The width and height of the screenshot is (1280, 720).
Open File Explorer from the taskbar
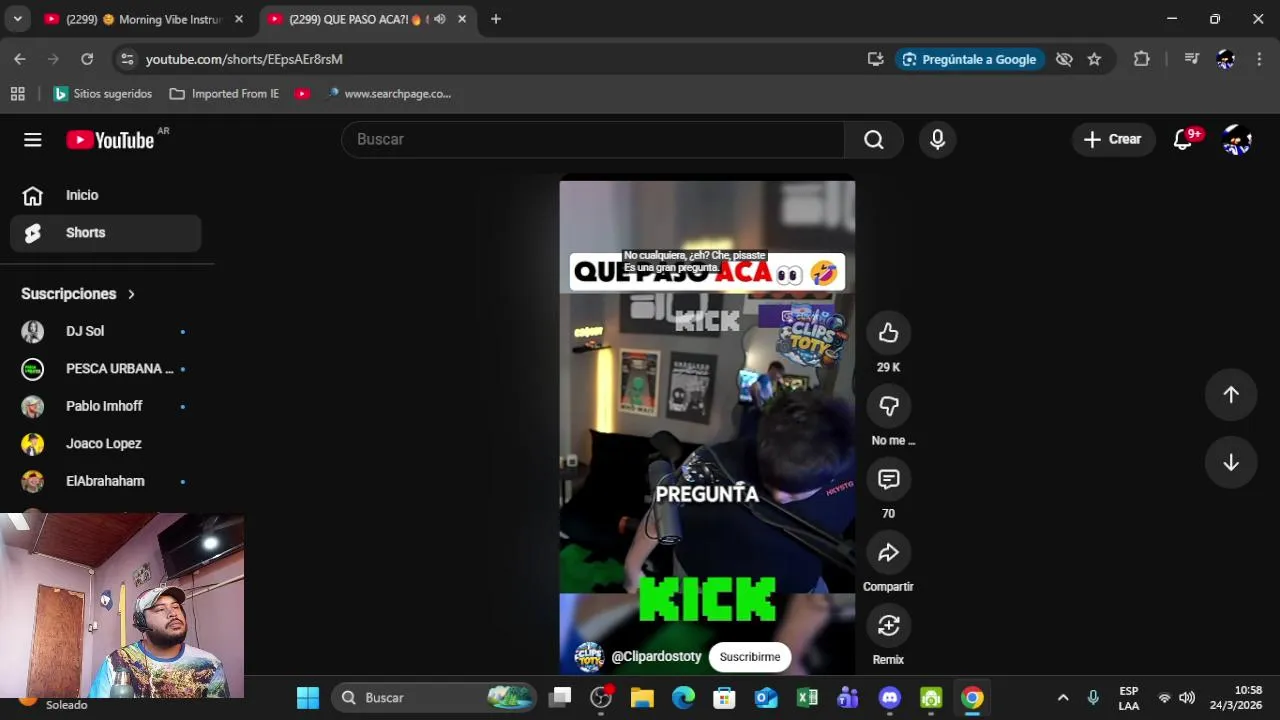tap(642, 698)
